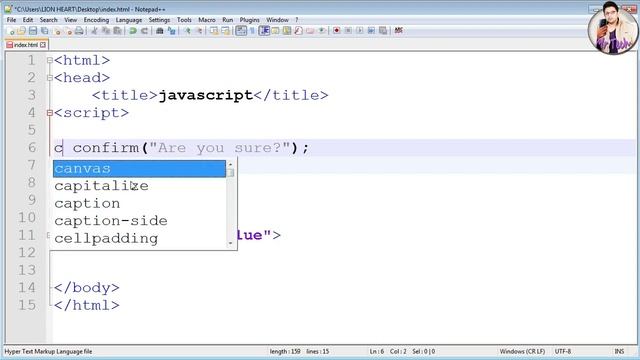Undo the last edit with green arrow

tap(133, 31)
